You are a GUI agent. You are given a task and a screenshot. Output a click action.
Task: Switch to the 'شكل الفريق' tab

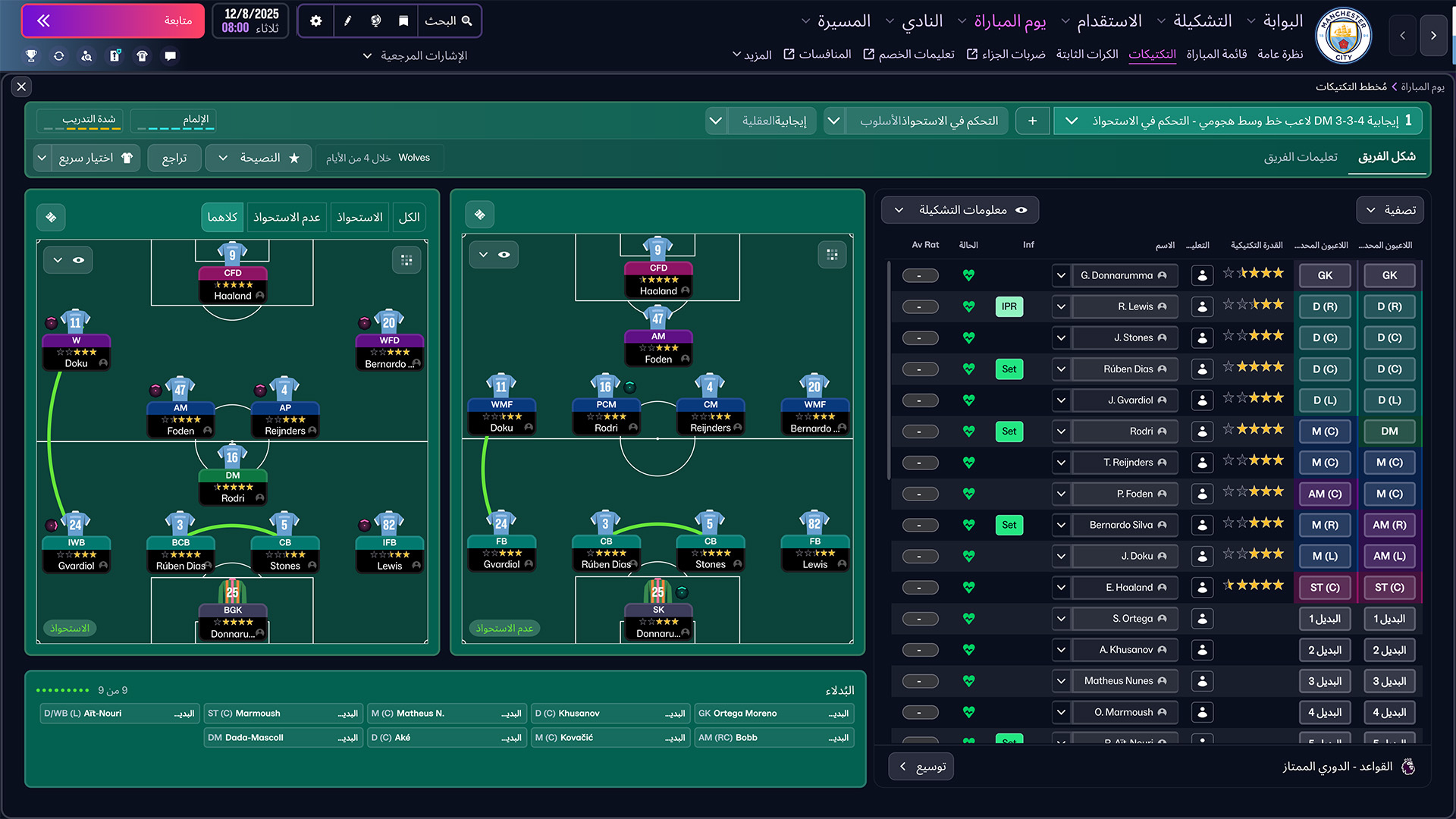1386,157
